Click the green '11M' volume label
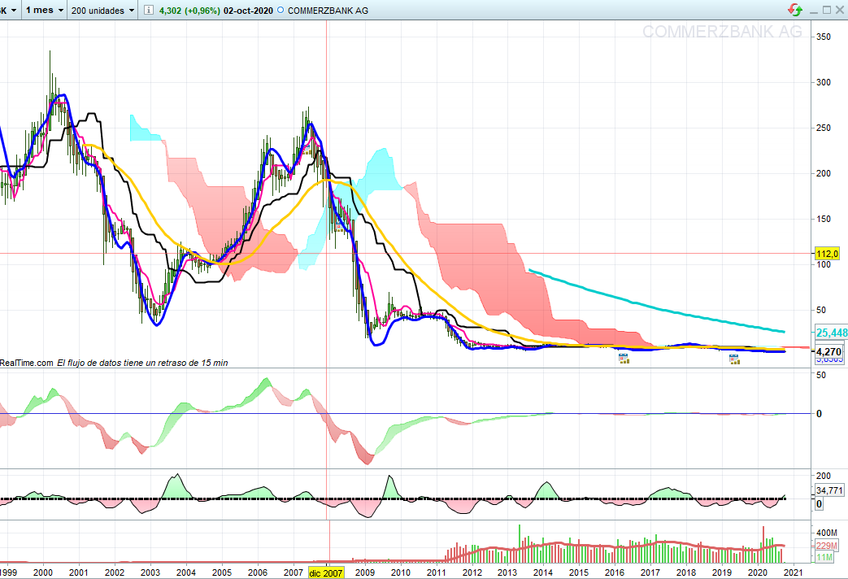This screenshot has width=848, height=579. (824, 557)
